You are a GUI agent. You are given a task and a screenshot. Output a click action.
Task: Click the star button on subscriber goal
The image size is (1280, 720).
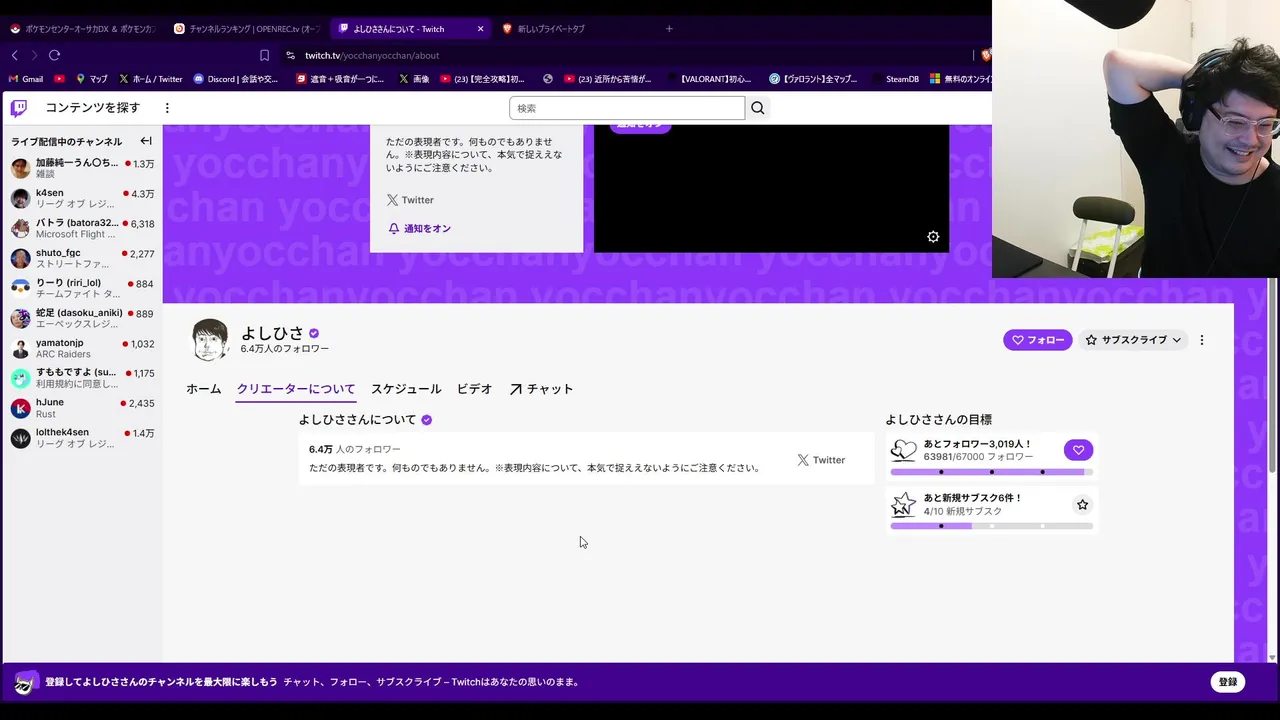(1082, 505)
